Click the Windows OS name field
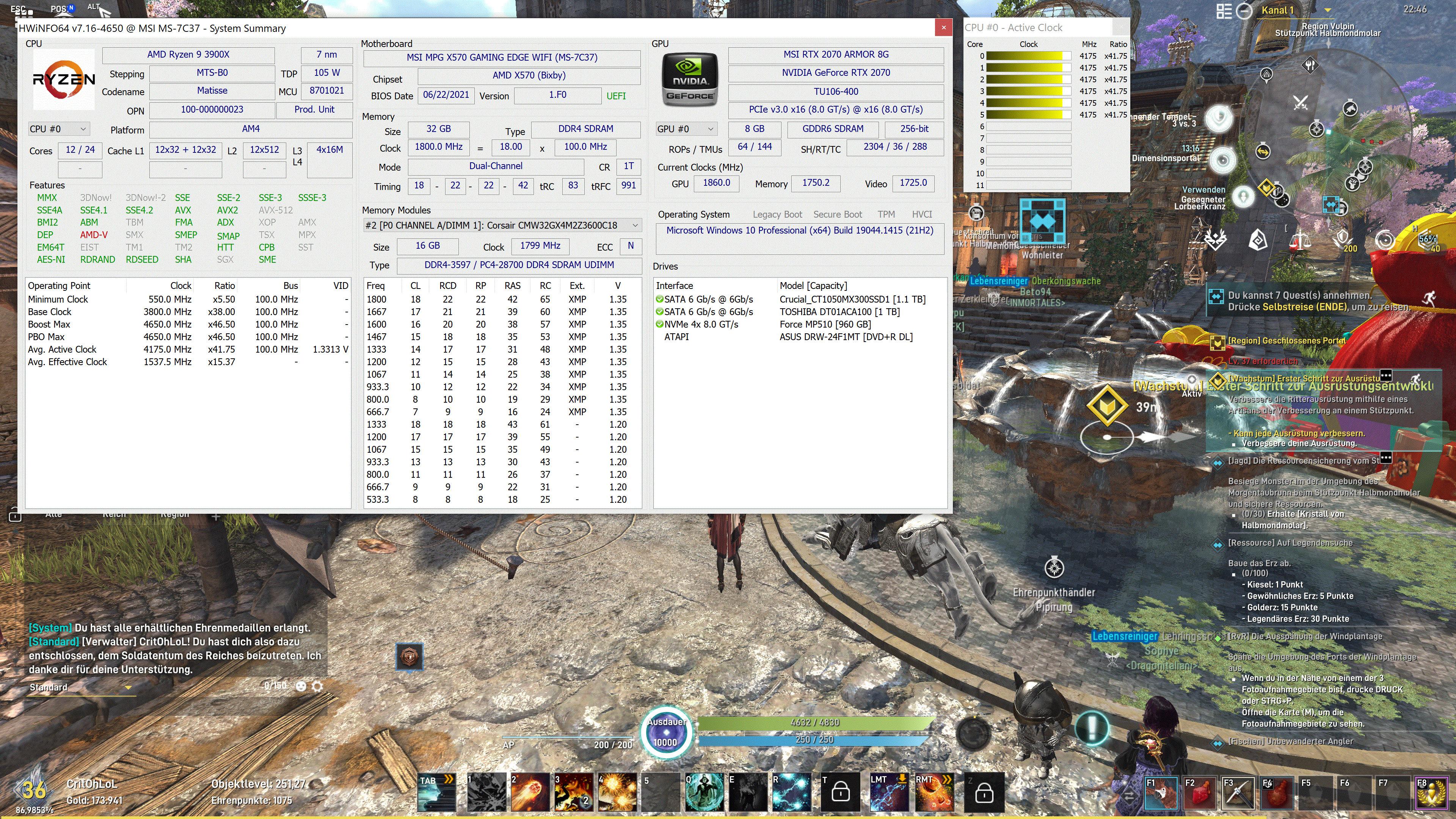The width and height of the screenshot is (1456, 819). (799, 231)
